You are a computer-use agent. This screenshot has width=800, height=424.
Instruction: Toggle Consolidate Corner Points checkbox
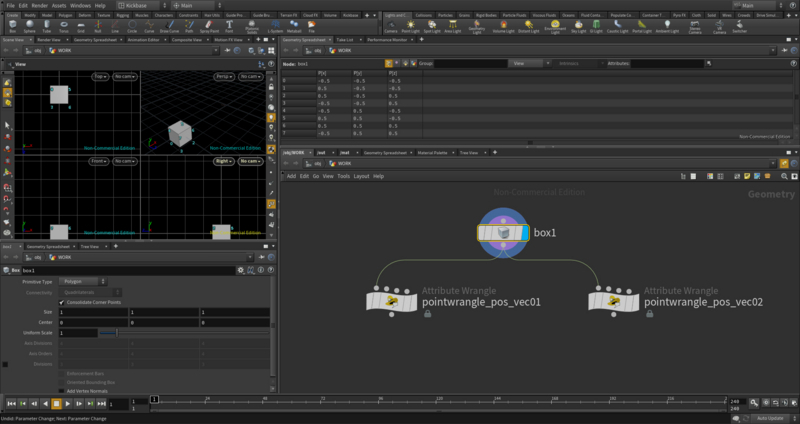[x=62, y=303]
